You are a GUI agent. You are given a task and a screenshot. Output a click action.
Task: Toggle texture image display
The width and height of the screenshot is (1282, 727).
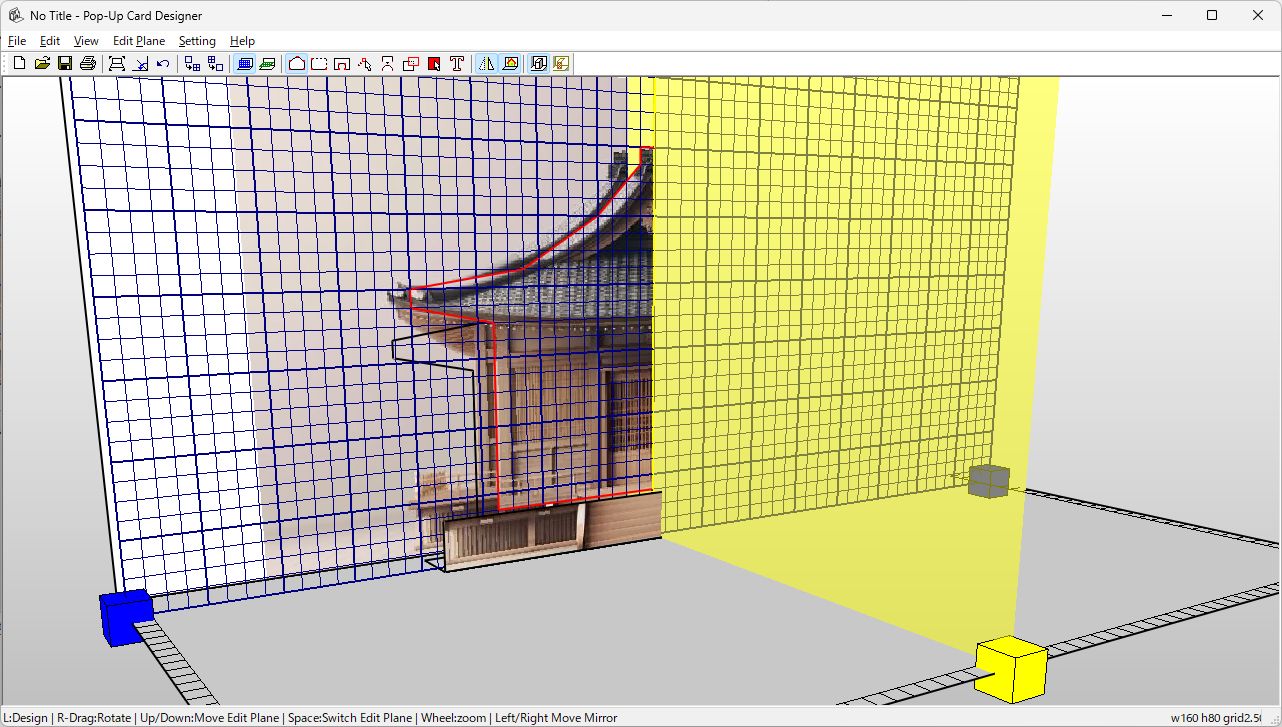[x=509, y=62]
